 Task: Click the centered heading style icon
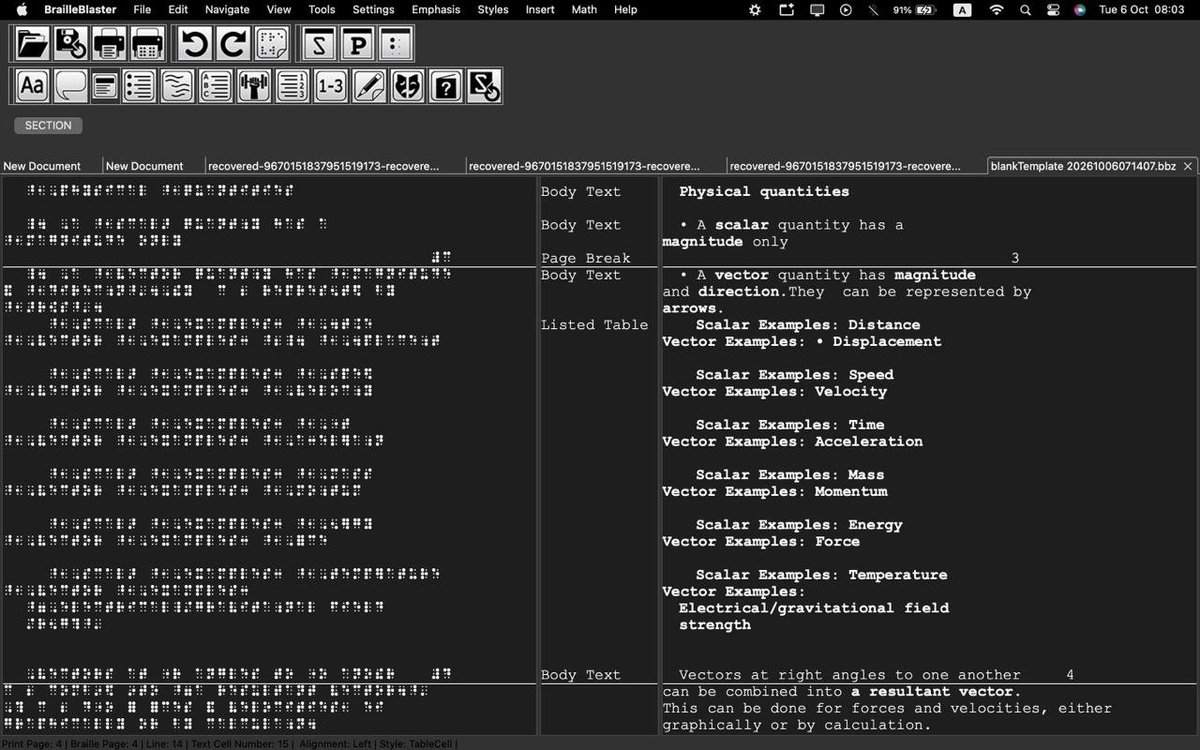105,86
